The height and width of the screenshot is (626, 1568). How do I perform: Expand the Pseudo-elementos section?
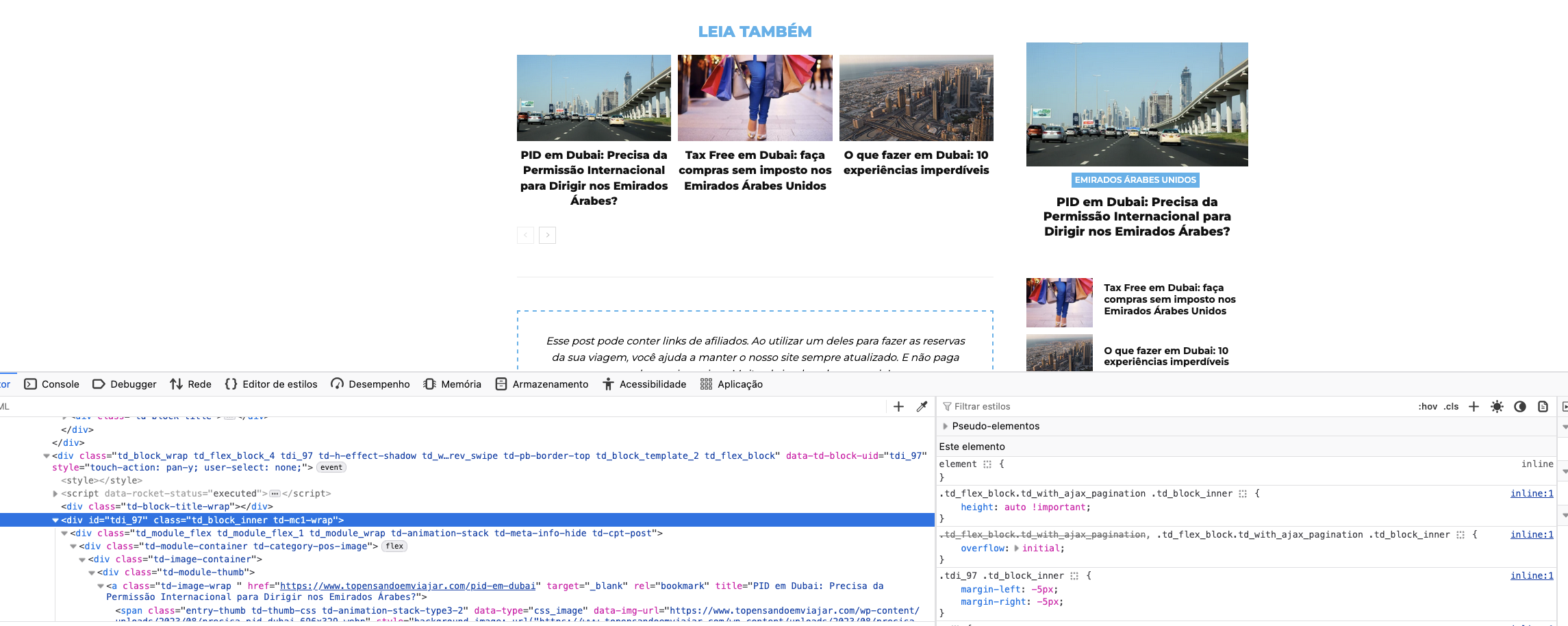point(945,426)
